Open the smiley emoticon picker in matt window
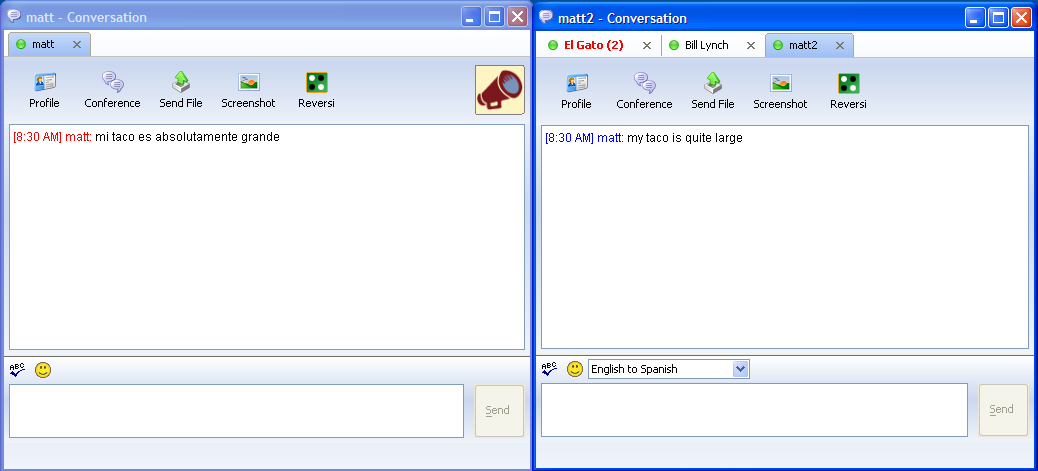The width and height of the screenshot is (1038, 471). point(43,370)
